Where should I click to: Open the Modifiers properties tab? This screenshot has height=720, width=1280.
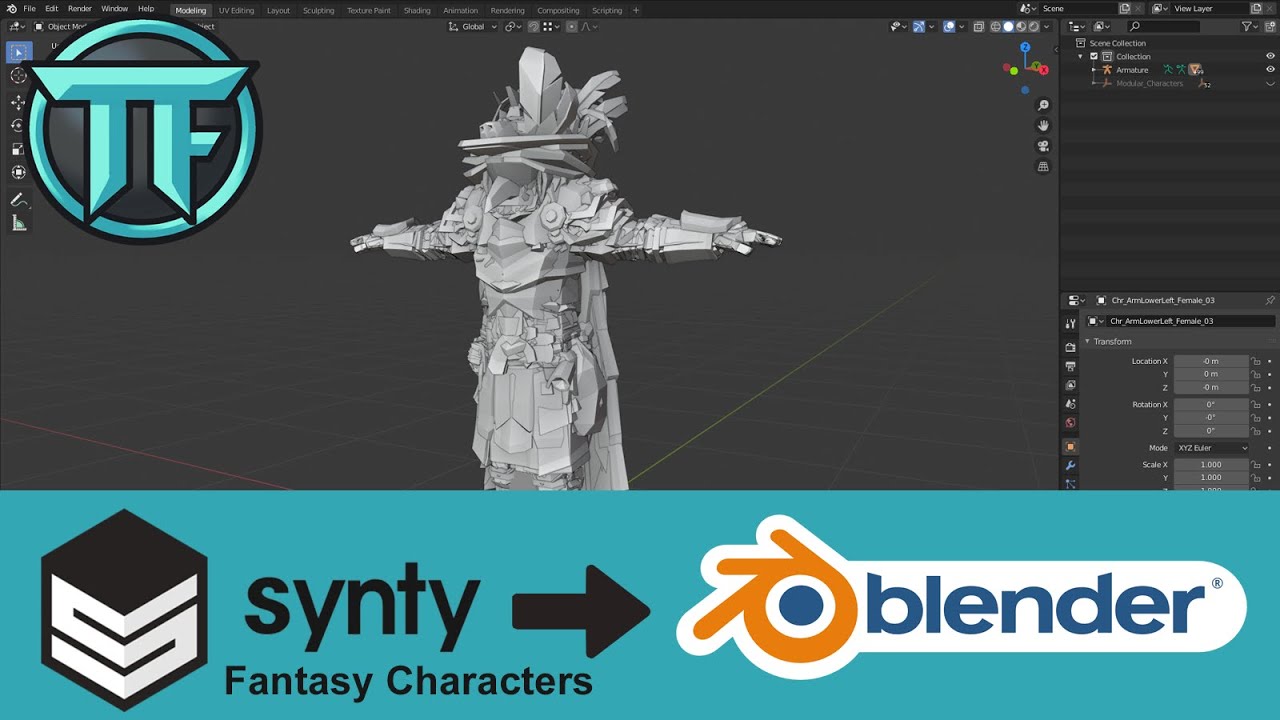[1071, 466]
